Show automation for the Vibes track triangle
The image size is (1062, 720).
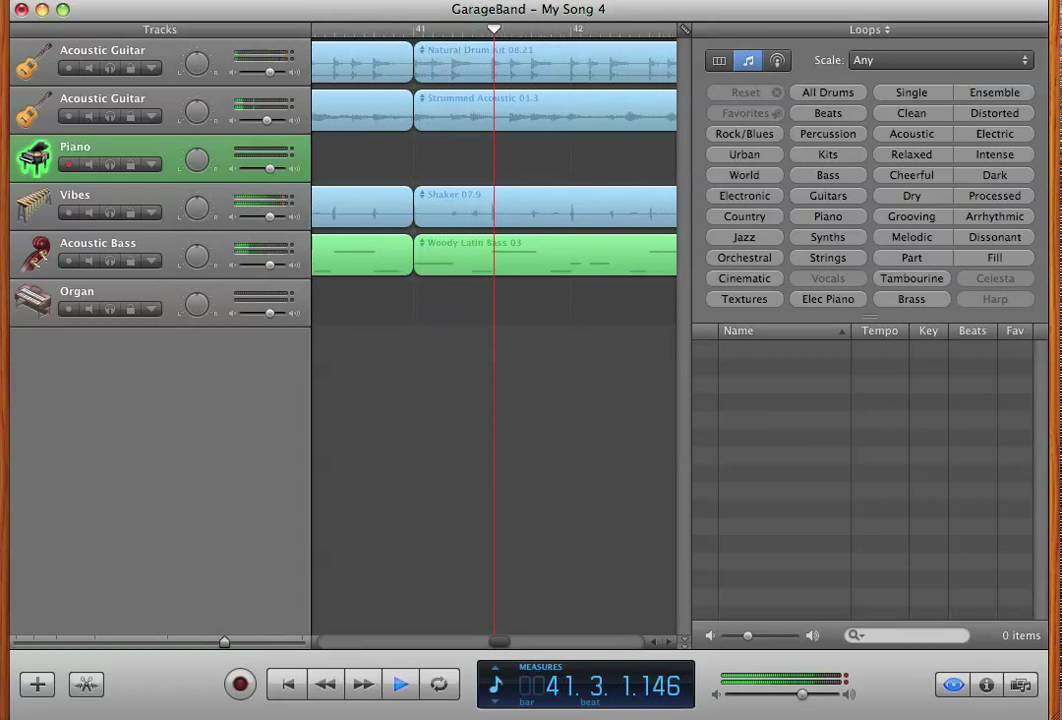pyautogui.click(x=151, y=213)
